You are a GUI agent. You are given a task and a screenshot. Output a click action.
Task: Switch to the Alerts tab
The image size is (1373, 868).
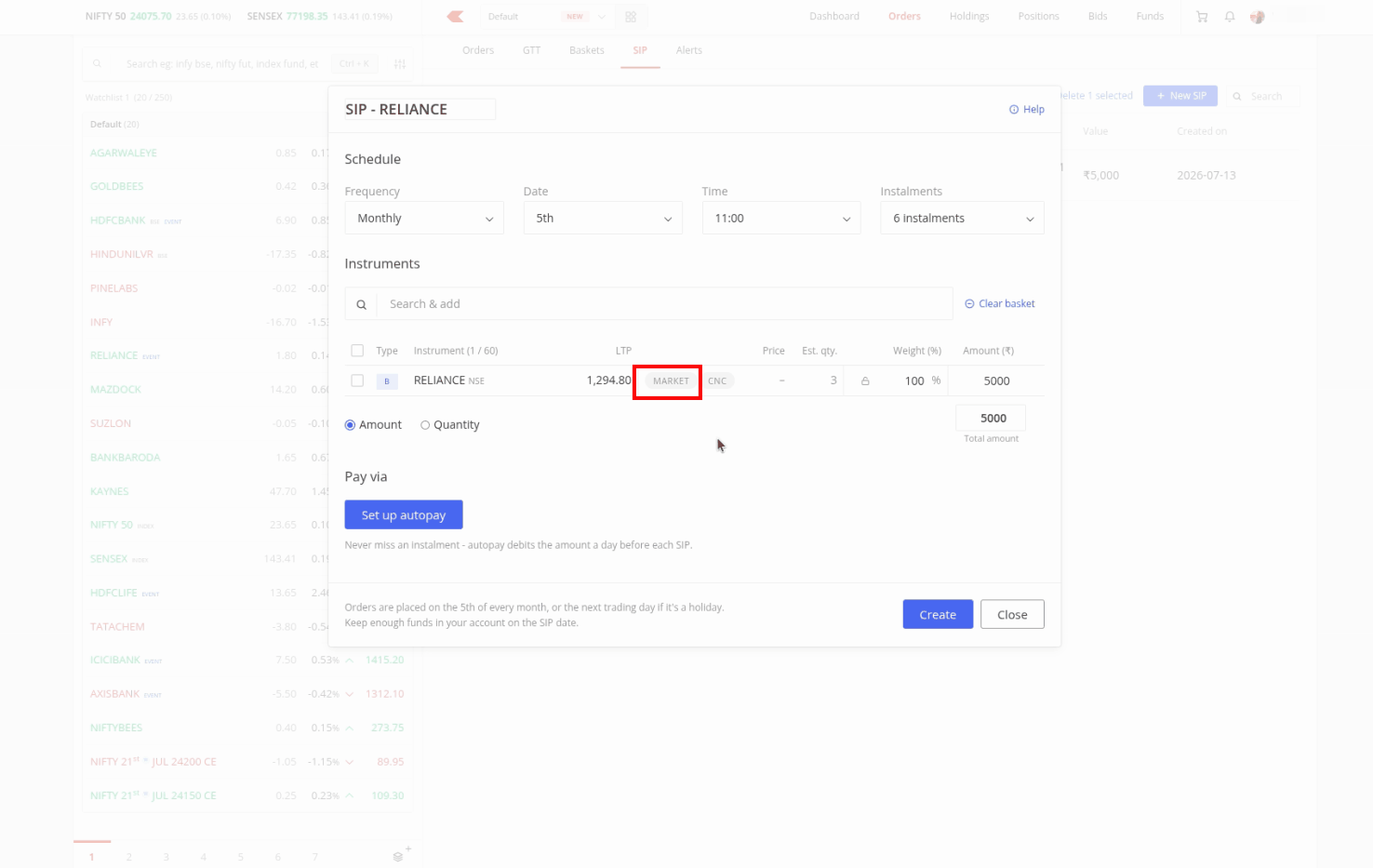click(x=689, y=50)
